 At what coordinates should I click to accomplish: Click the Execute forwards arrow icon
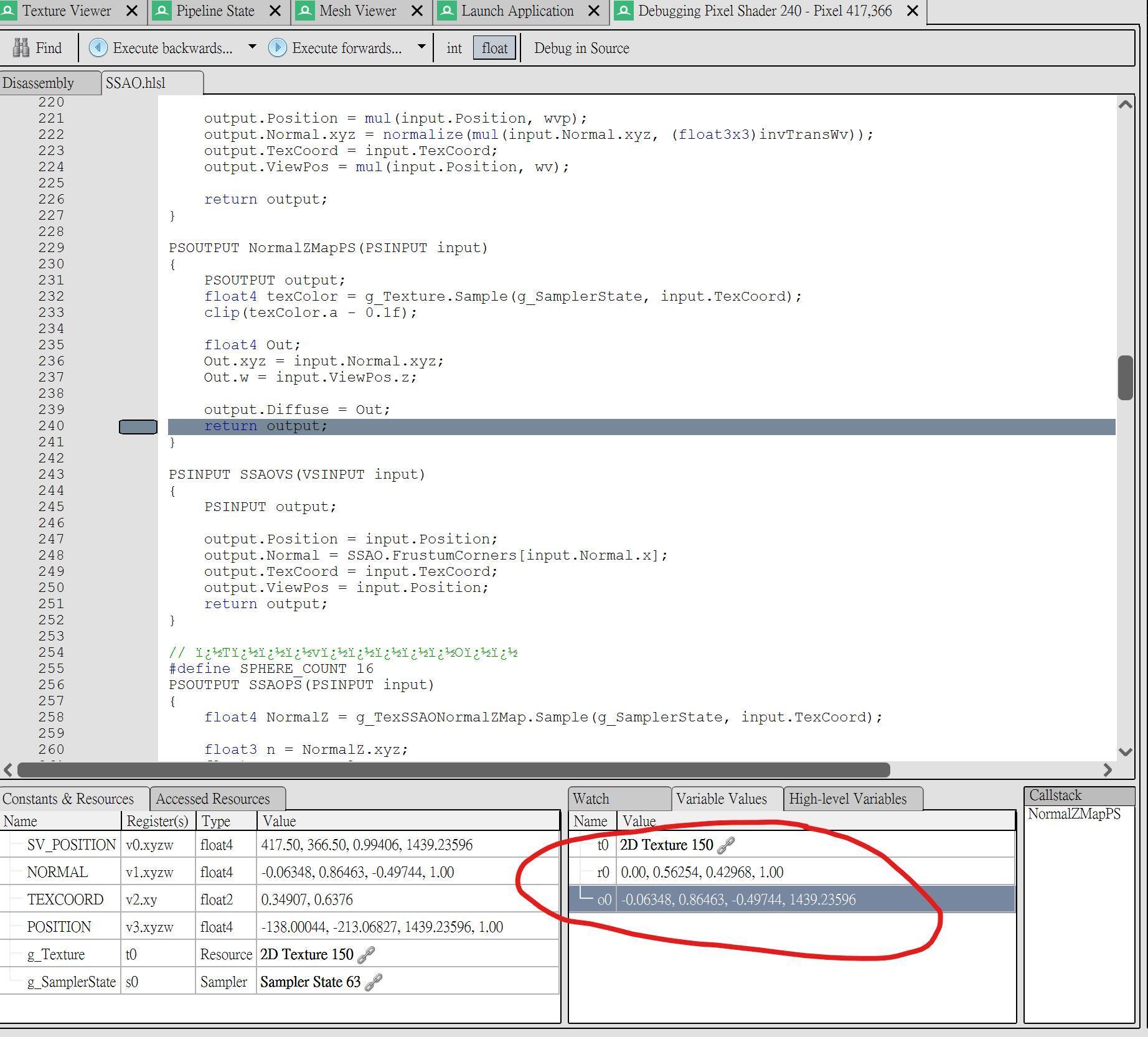point(277,48)
